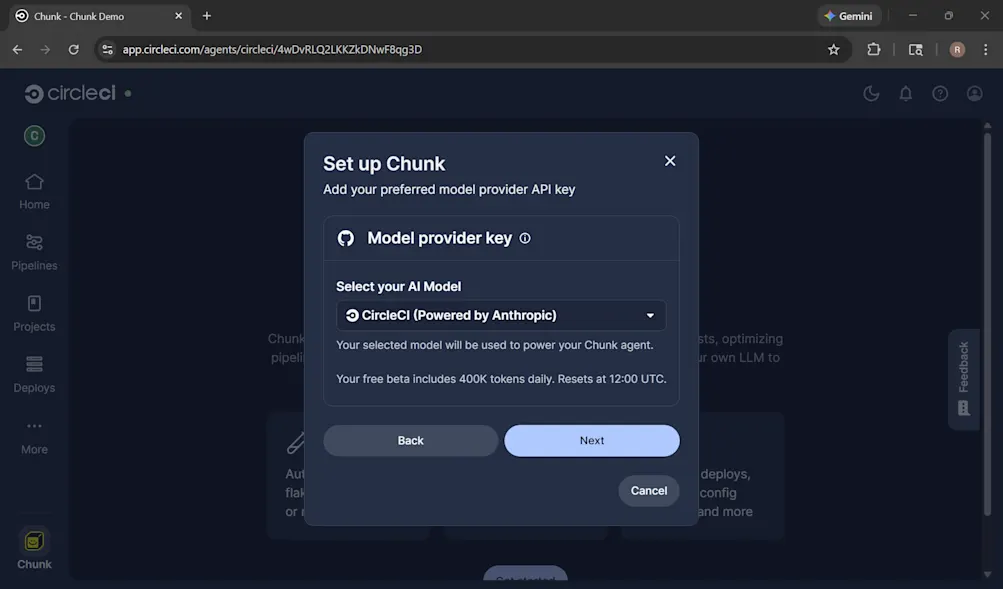Open notifications with the bell icon
The height and width of the screenshot is (589, 1003).
pos(904,92)
